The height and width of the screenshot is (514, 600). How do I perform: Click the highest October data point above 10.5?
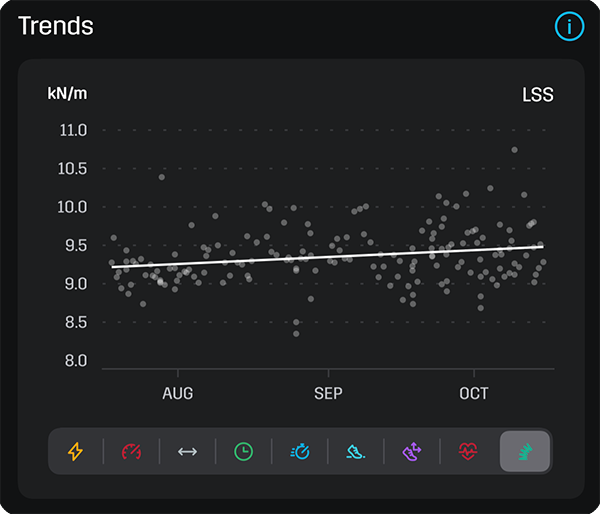(514, 150)
